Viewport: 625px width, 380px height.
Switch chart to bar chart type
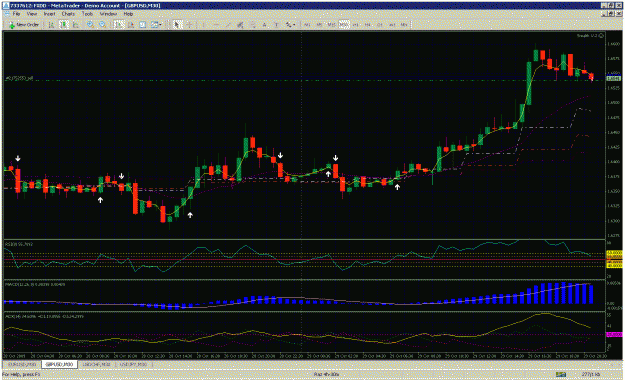(51, 25)
